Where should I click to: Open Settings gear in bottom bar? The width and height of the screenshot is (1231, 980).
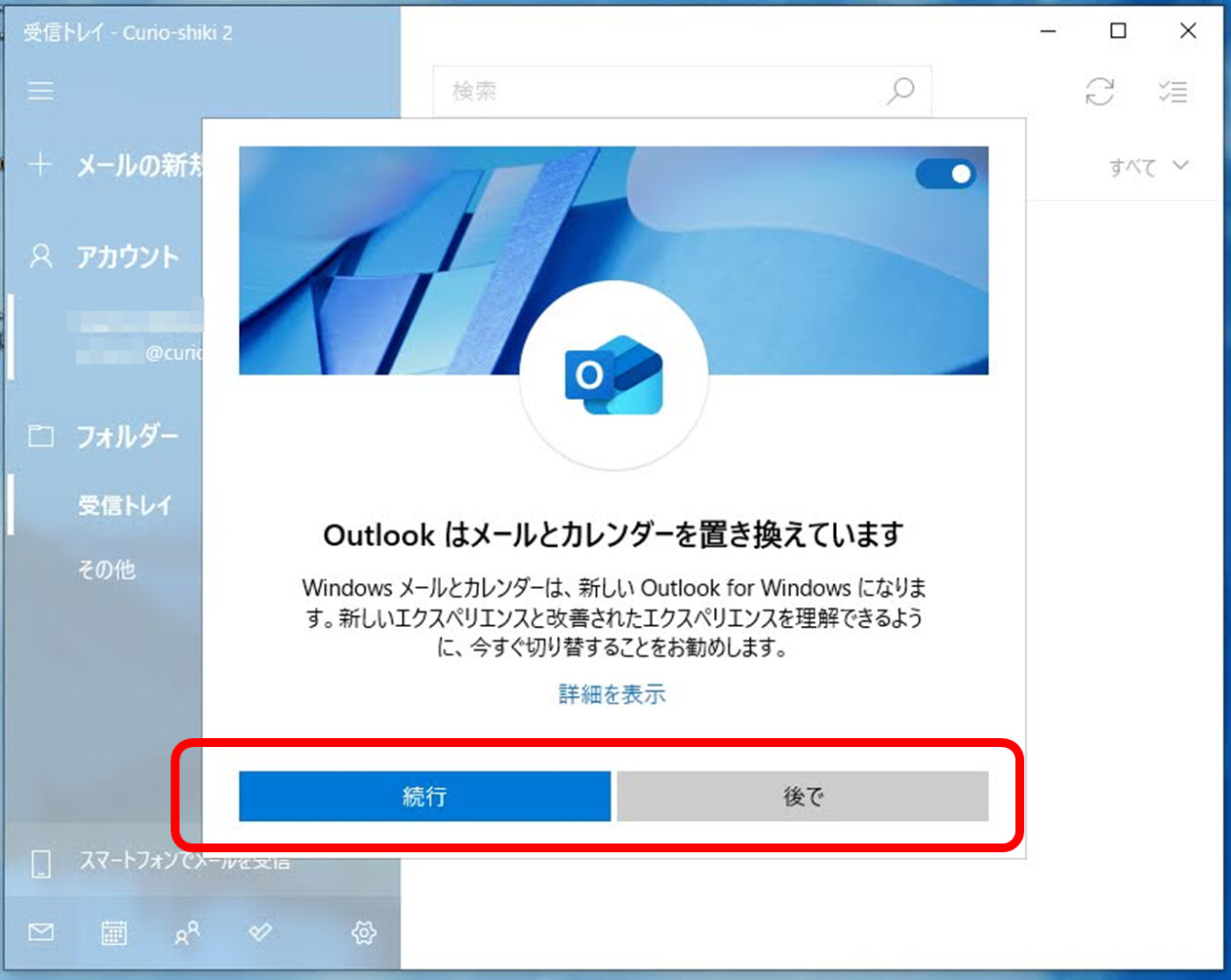click(x=364, y=933)
